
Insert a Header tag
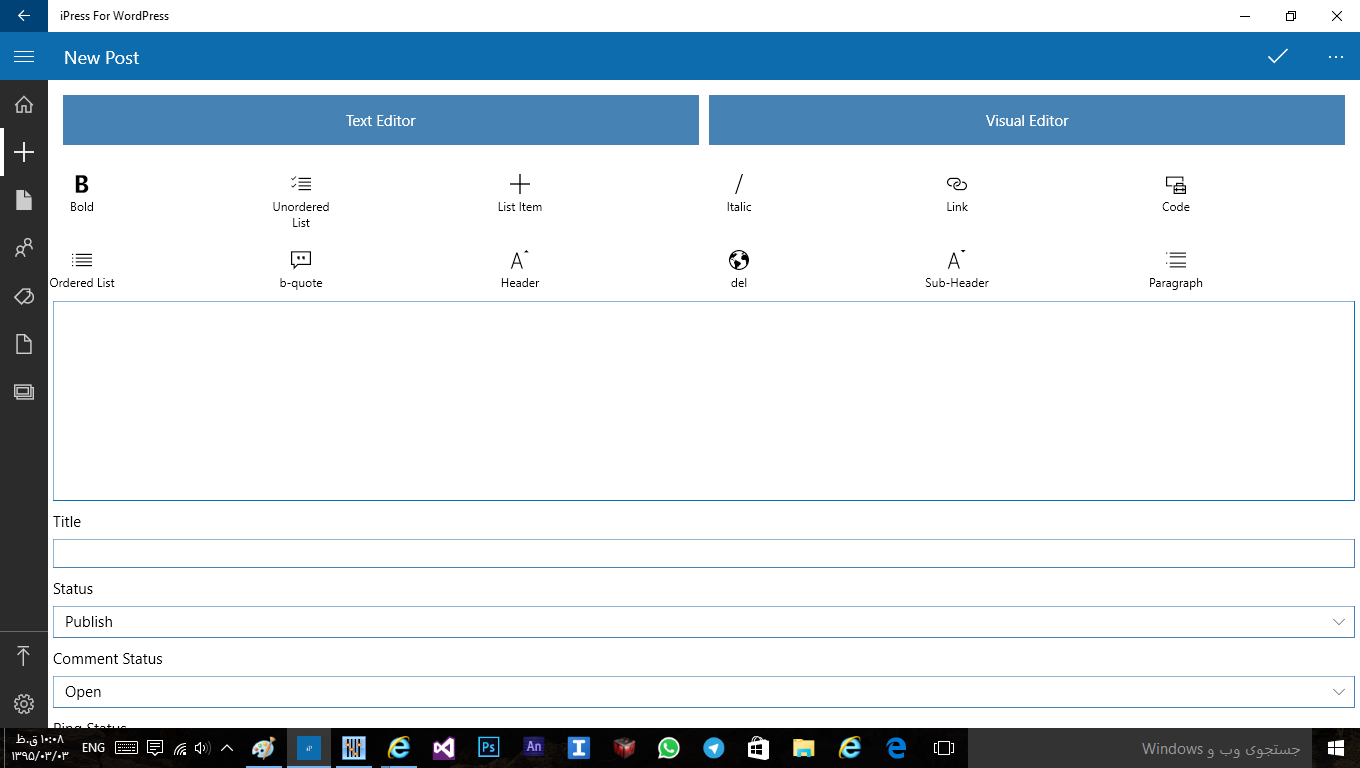tap(520, 269)
